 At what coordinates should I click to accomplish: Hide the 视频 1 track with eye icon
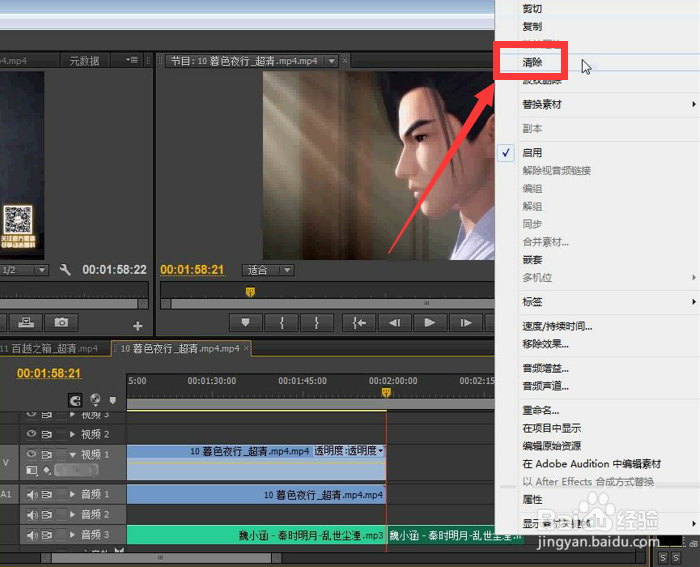click(x=31, y=454)
